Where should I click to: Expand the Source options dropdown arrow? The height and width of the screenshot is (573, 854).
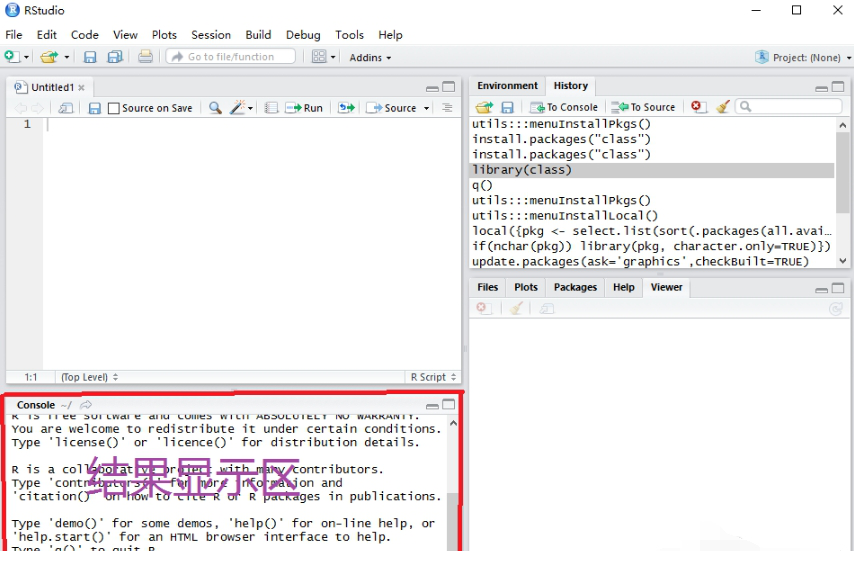(x=426, y=108)
